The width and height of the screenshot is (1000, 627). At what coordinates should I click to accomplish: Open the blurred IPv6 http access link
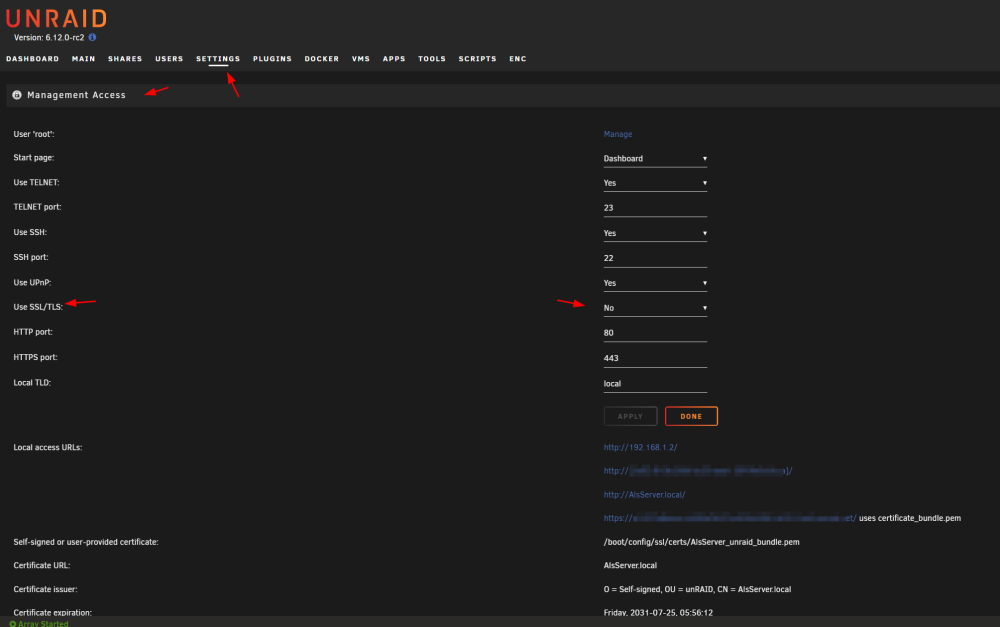point(698,471)
